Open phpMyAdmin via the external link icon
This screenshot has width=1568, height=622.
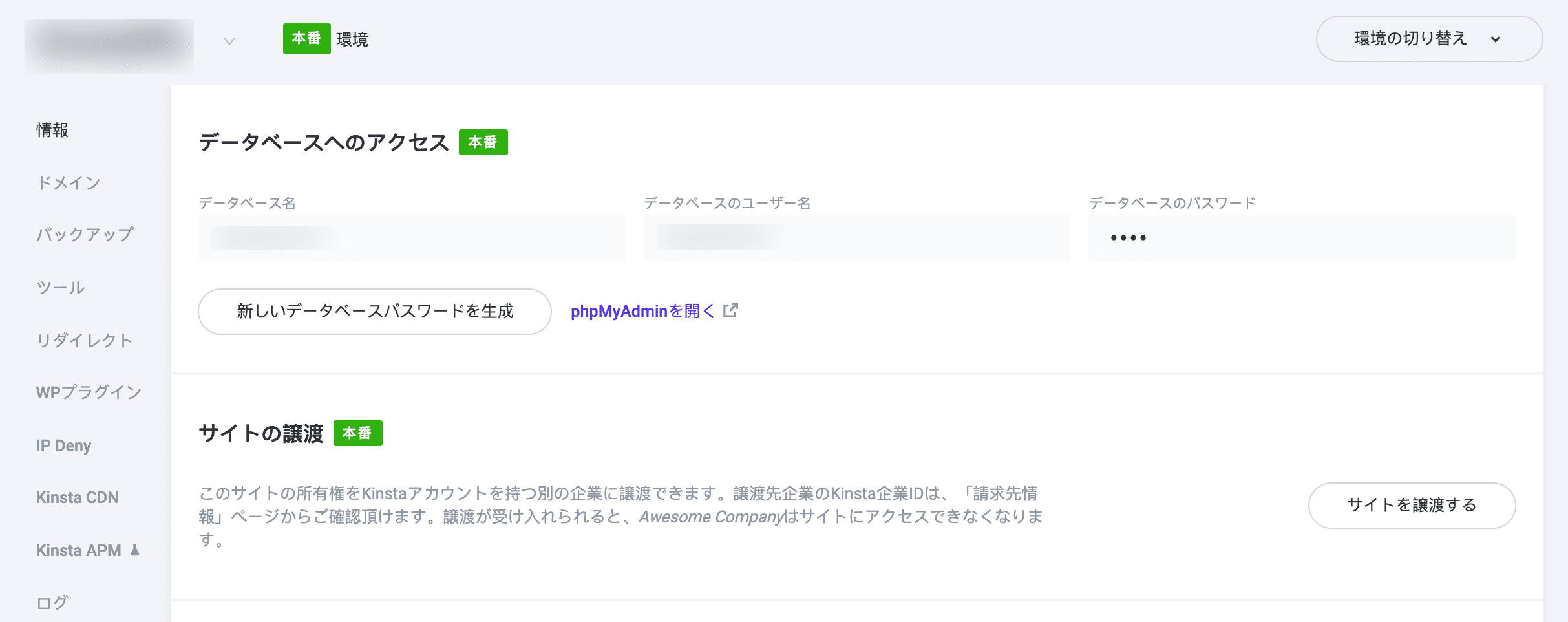[730, 310]
